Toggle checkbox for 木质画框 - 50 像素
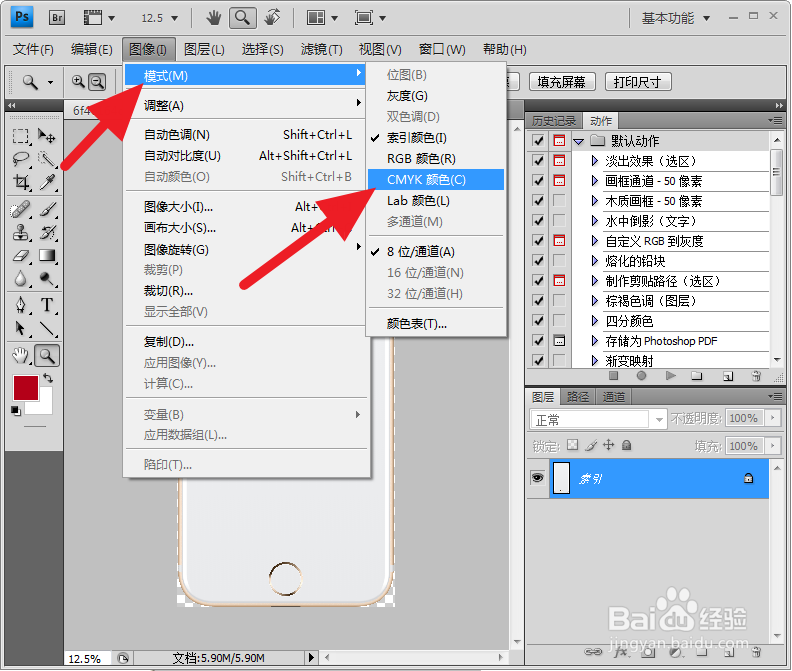This screenshot has width=792, height=671. pos(538,201)
